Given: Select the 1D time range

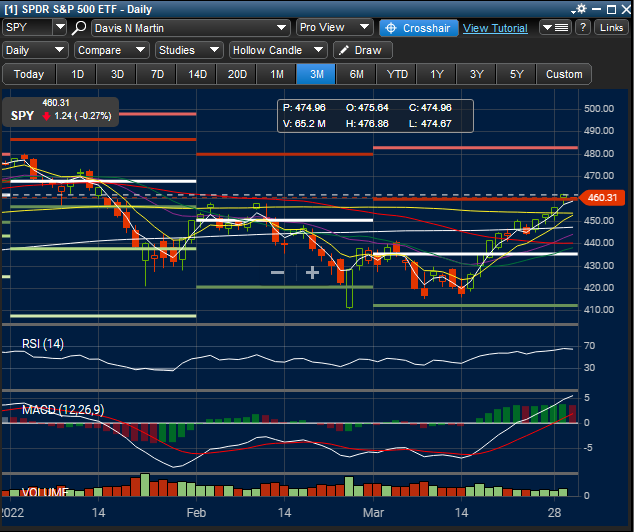Looking at the screenshot, I should click(x=77, y=74).
